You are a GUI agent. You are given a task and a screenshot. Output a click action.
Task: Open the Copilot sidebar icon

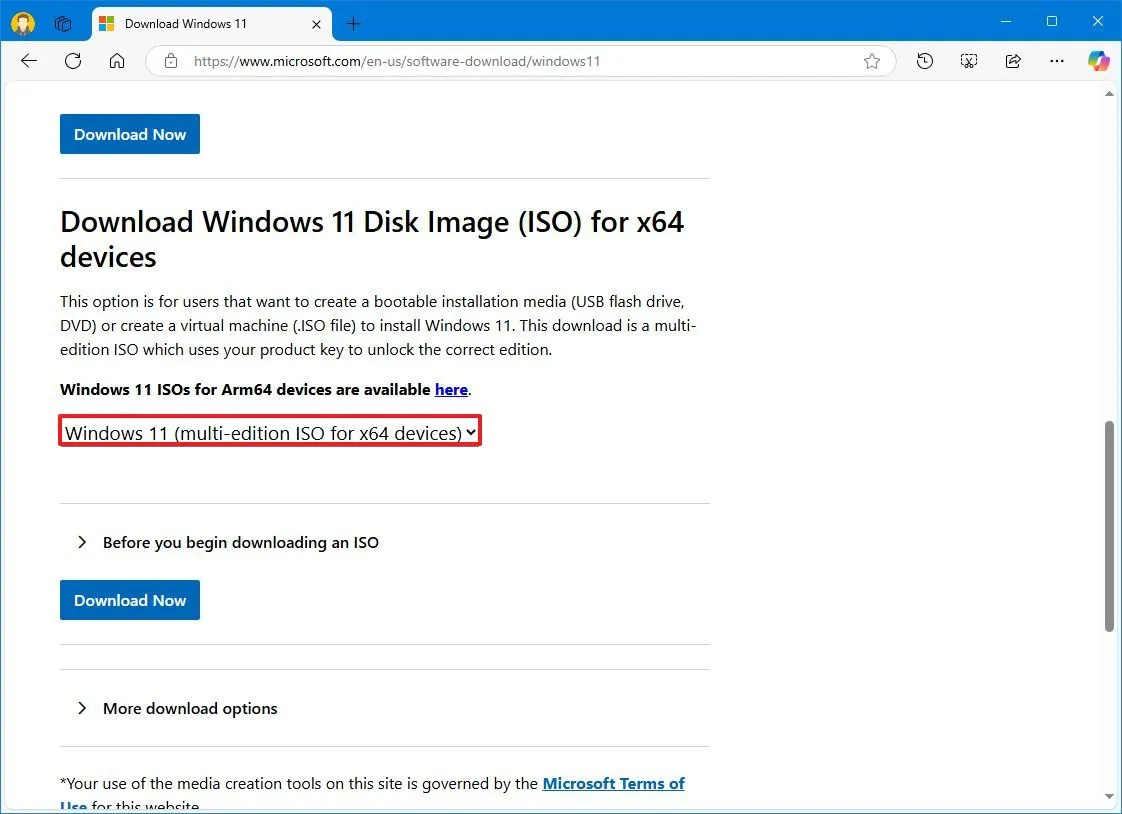point(1098,61)
